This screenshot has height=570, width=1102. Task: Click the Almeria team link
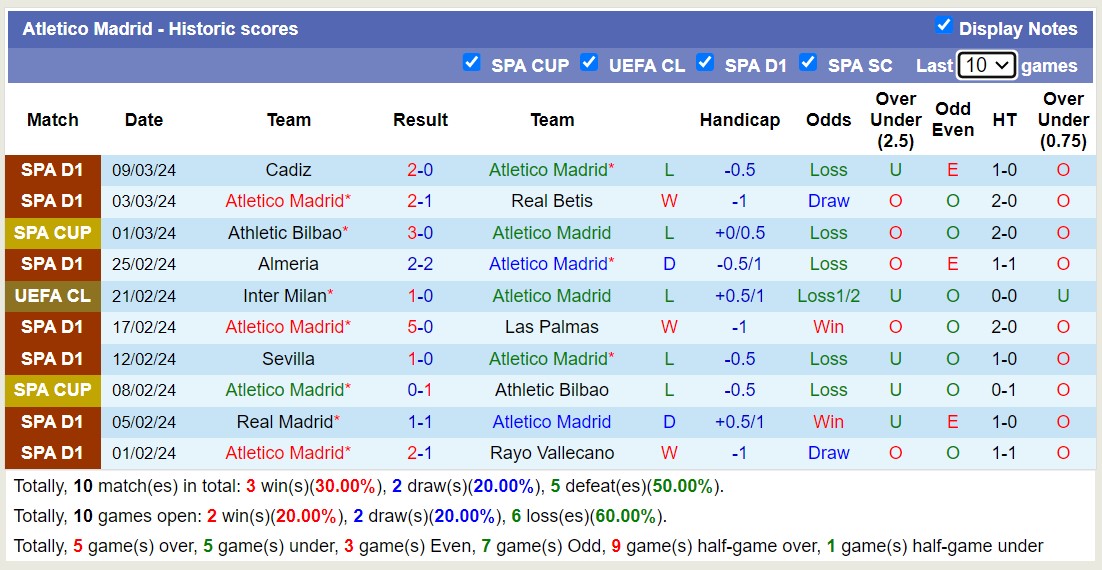(x=288, y=264)
